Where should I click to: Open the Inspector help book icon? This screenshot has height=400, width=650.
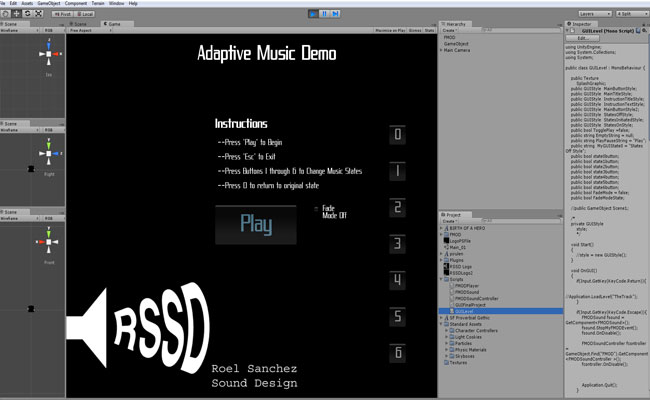[x=638, y=31]
